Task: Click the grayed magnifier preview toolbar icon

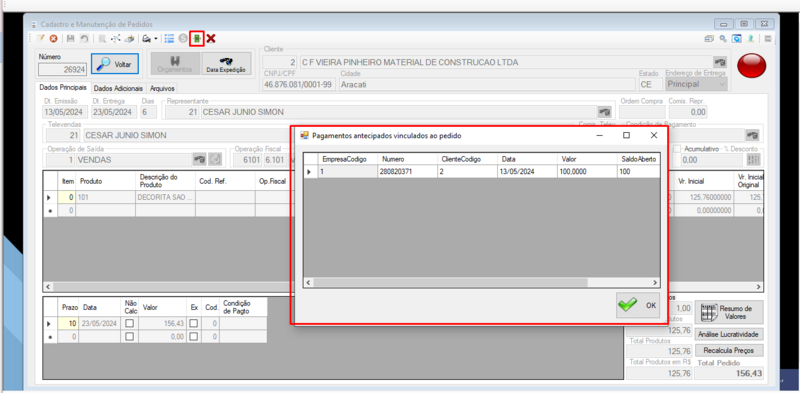Action: pyautogui.click(x=102, y=38)
